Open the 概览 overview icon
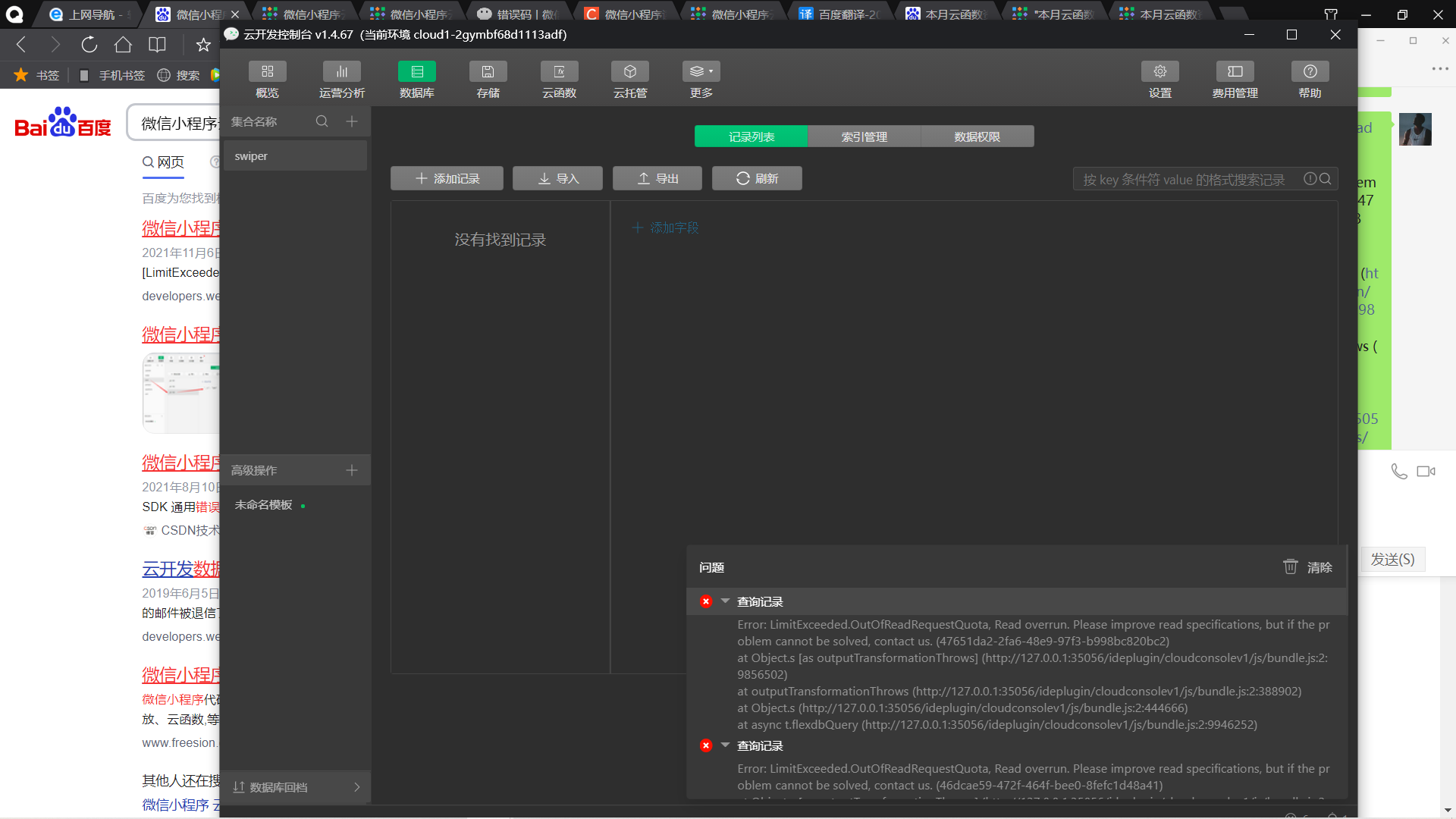Screen dimensions: 1456x819 pyautogui.click(x=267, y=72)
